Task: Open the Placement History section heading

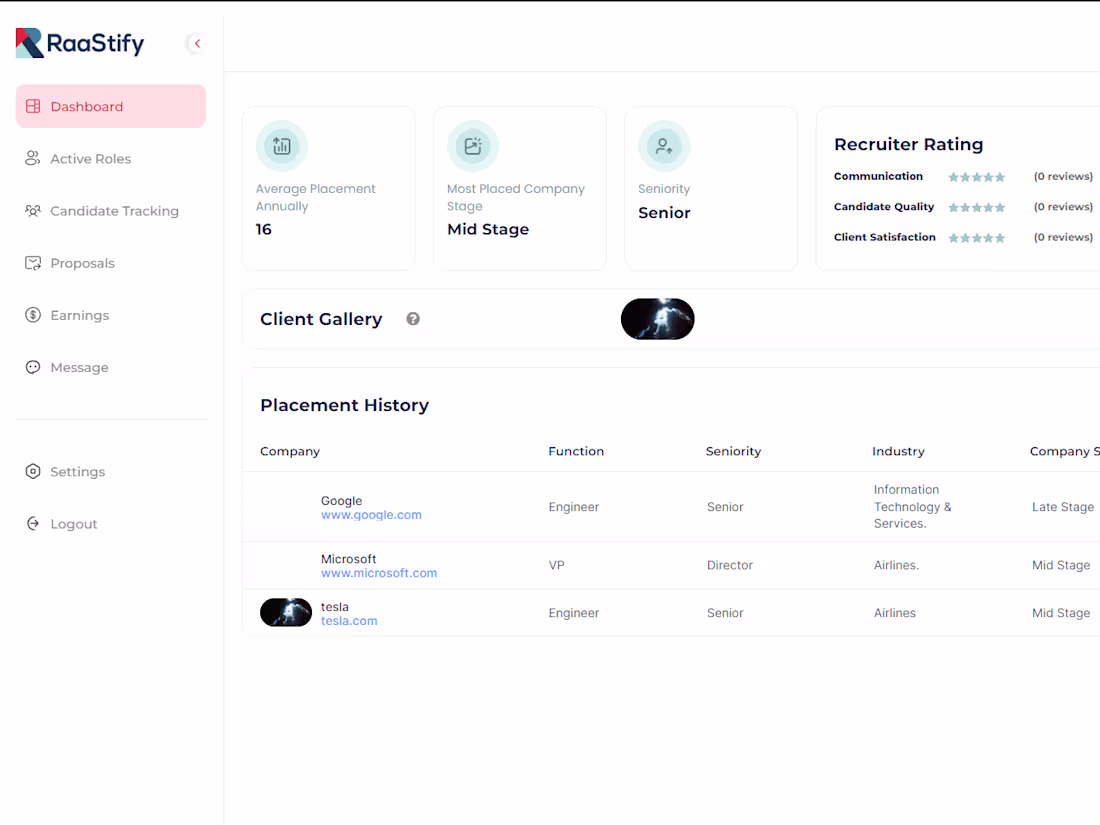Action: pos(344,405)
